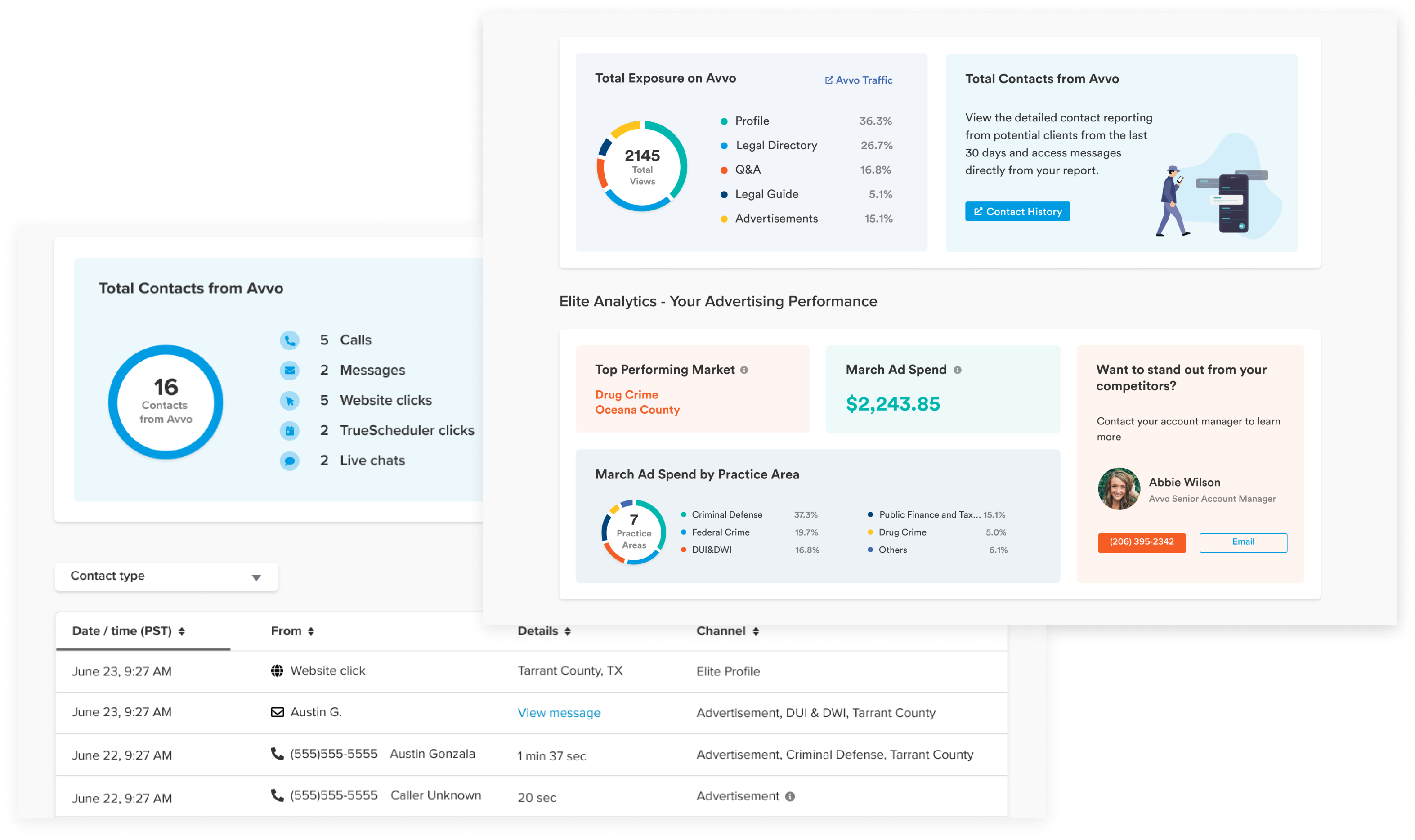This screenshot has height=840, width=1415.
Task: Click the 7 Practice Areas donut chart
Action: [x=633, y=532]
